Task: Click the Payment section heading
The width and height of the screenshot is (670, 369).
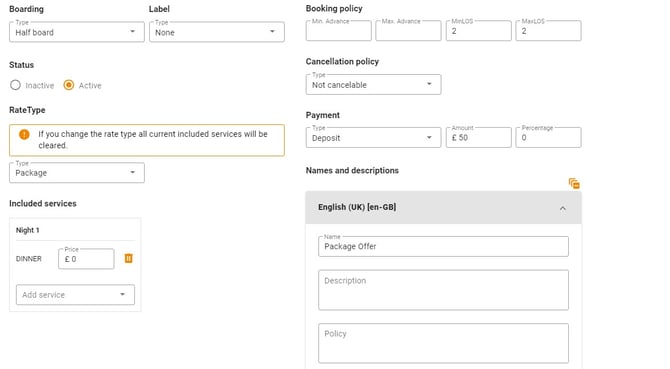Action: (323, 115)
